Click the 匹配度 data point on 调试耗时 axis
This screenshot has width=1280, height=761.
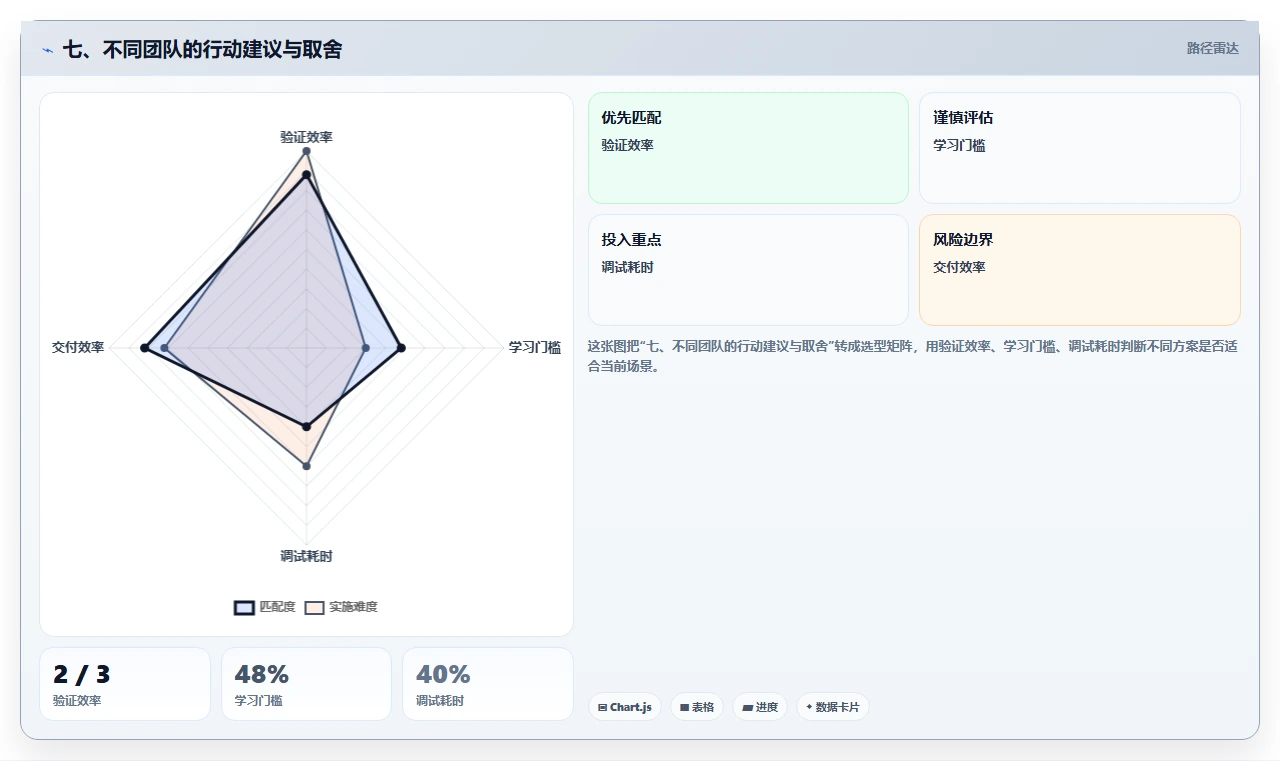click(307, 427)
